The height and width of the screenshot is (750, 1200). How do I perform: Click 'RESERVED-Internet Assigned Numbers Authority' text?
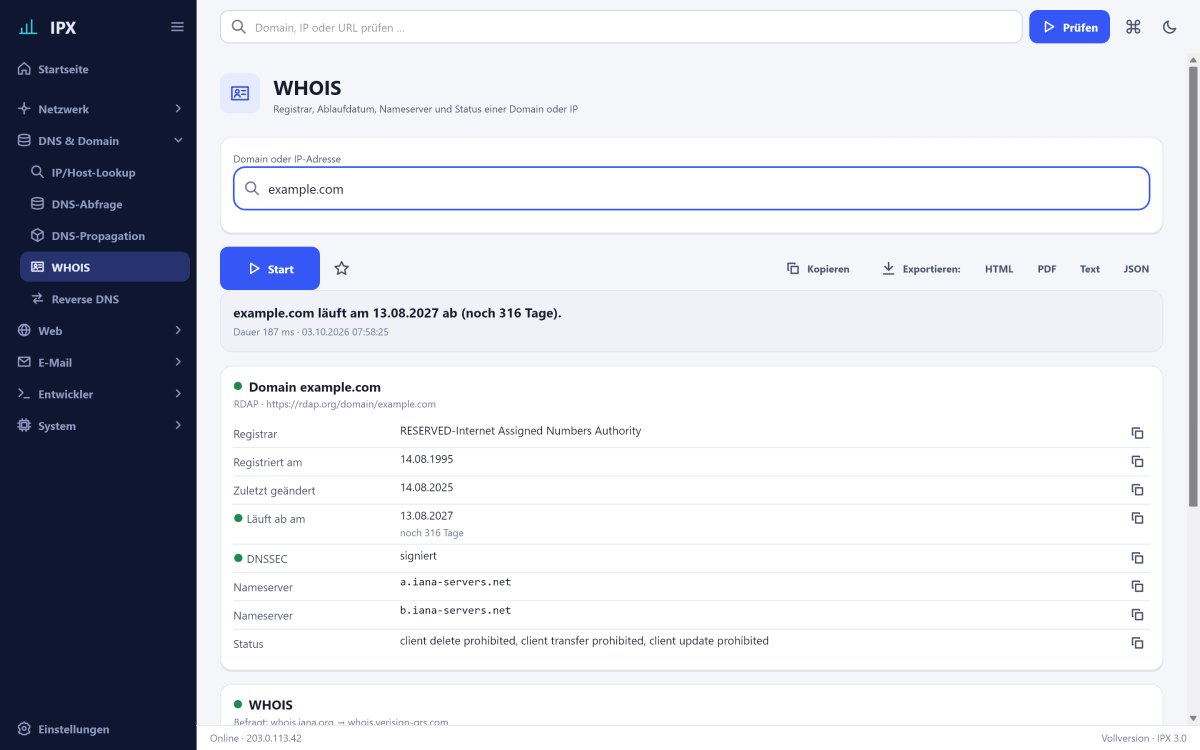pos(520,431)
